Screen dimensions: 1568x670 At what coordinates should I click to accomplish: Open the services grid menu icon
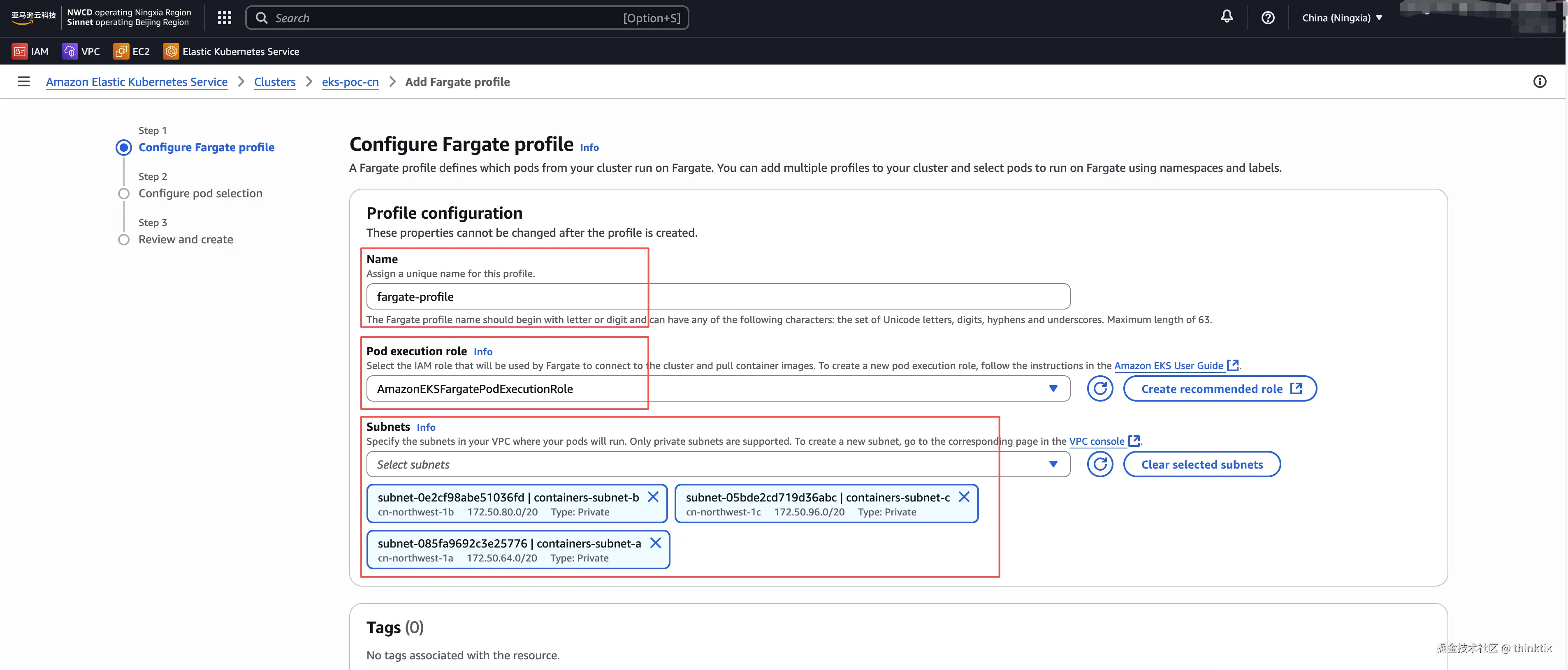click(224, 18)
